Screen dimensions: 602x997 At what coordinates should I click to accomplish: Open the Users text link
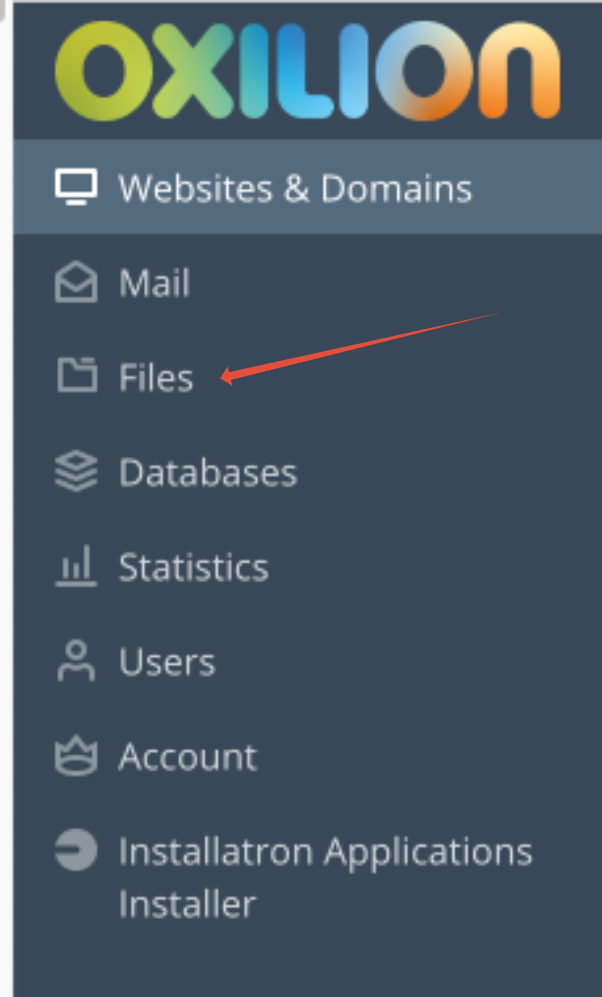167,662
